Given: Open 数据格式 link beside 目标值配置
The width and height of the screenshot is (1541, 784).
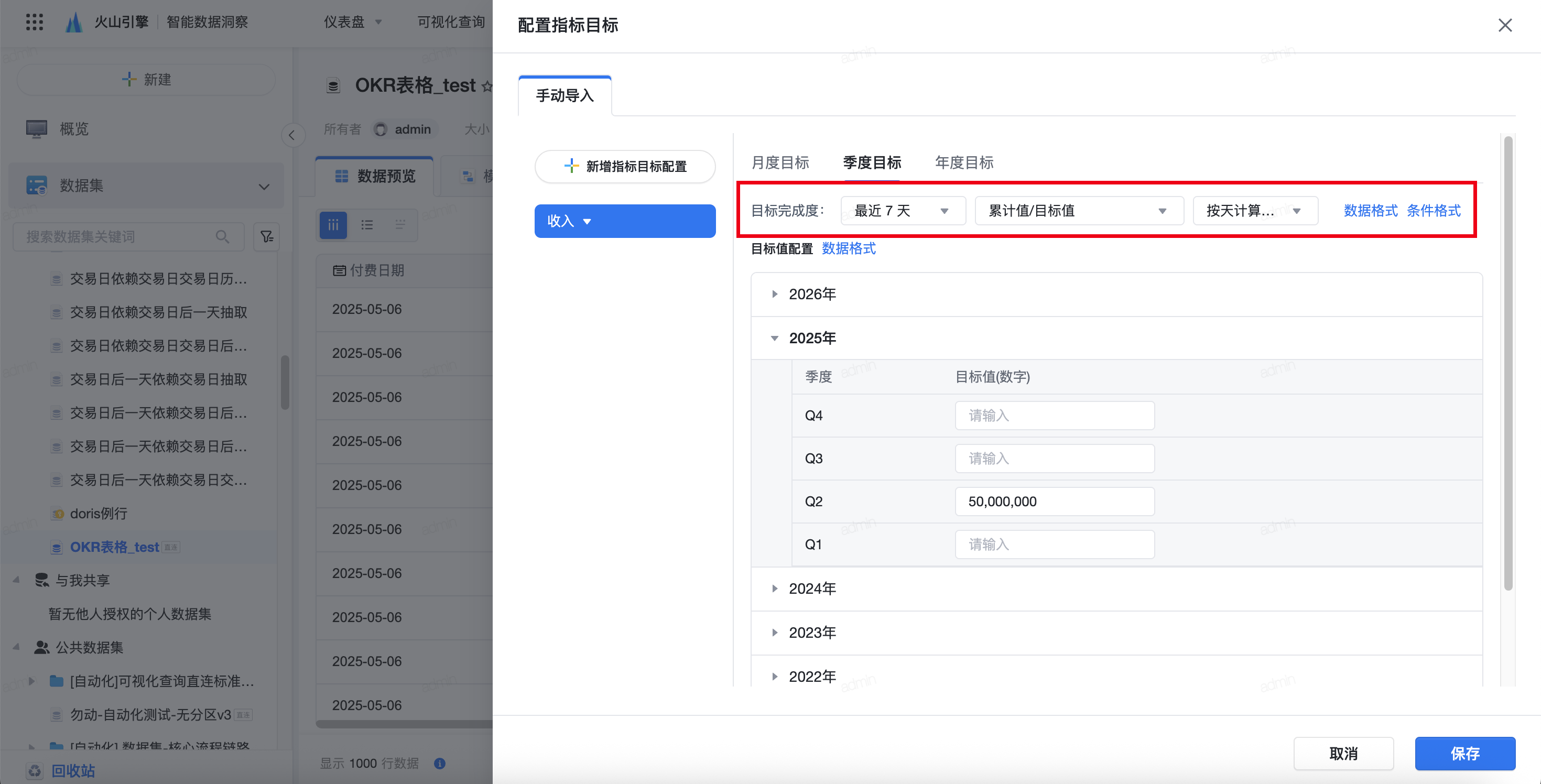Looking at the screenshot, I should click(848, 248).
